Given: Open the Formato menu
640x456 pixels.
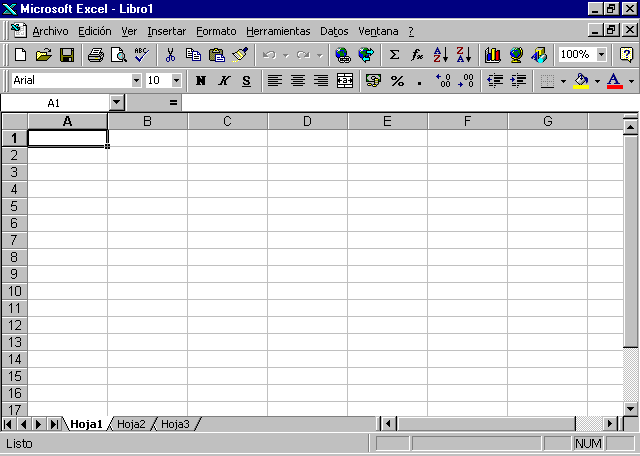Looking at the screenshot, I should point(216,31).
